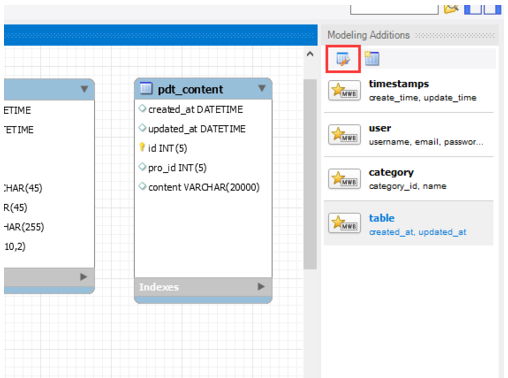The height and width of the screenshot is (378, 508).
Task: Expand the left table's bottom section arrow
Action: click(x=83, y=277)
